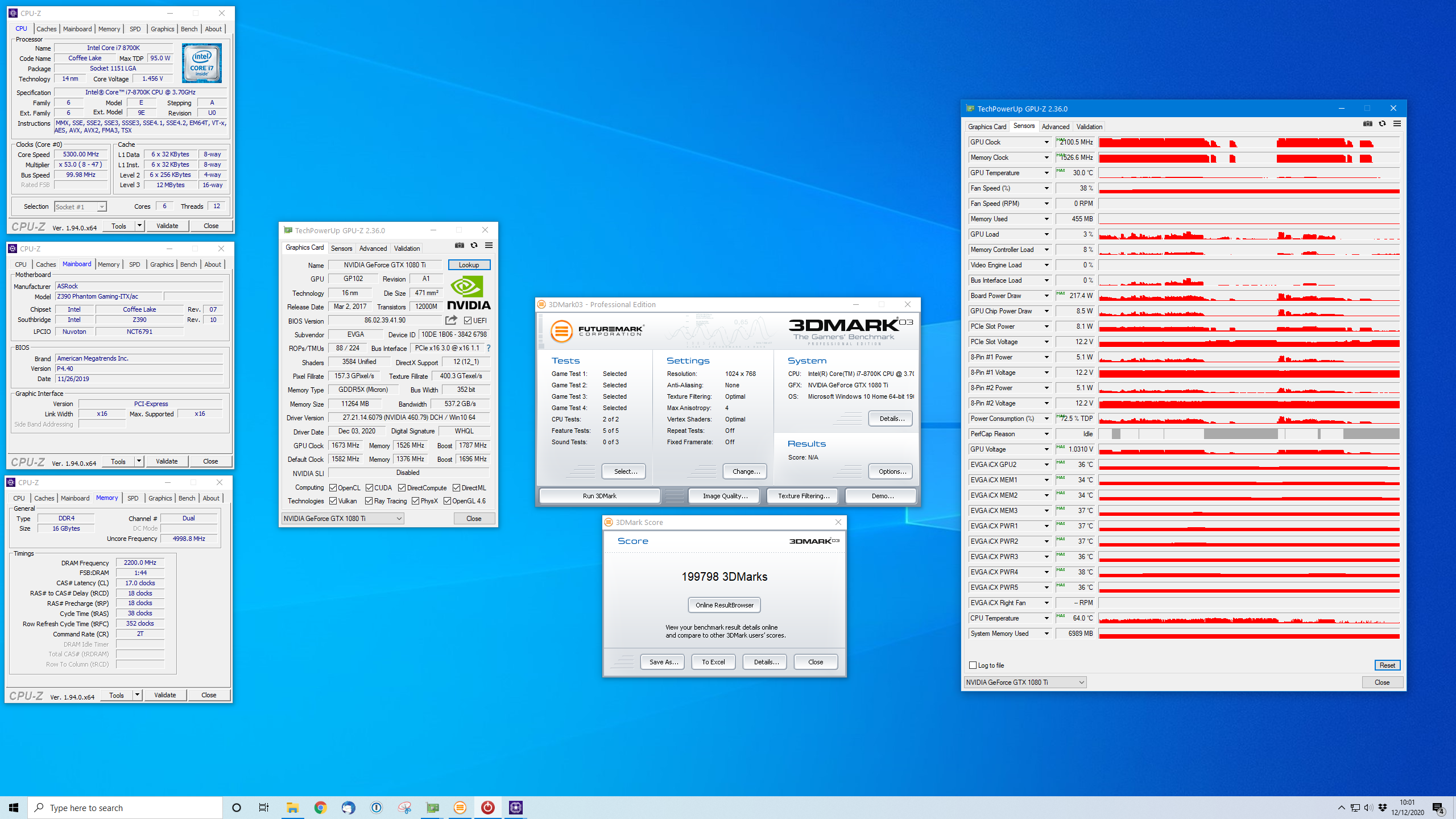Click Reset button in GPU-Z Sensors window
Image resolution: width=1456 pixels, height=819 pixels.
coord(1387,665)
